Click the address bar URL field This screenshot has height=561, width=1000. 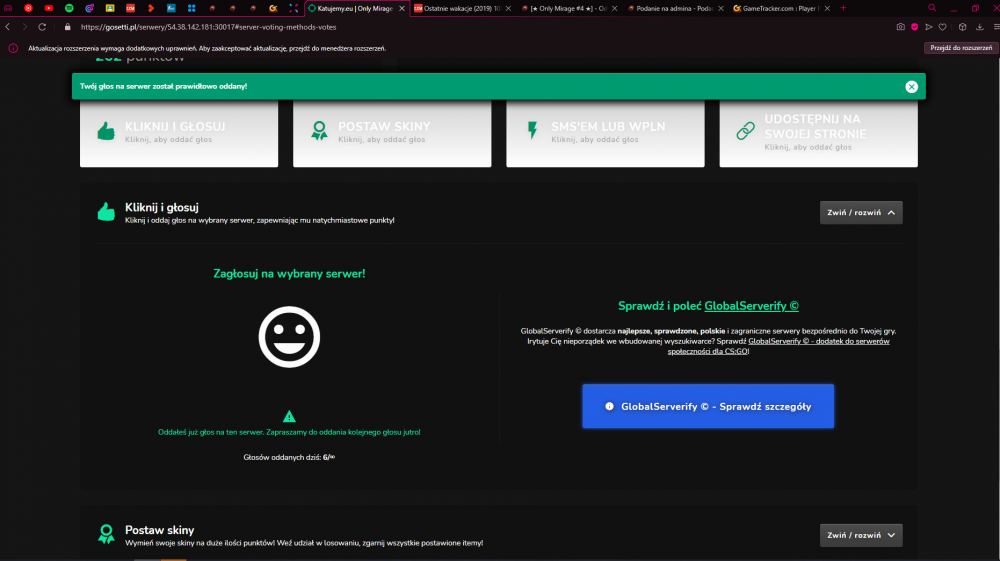[x=209, y=27]
